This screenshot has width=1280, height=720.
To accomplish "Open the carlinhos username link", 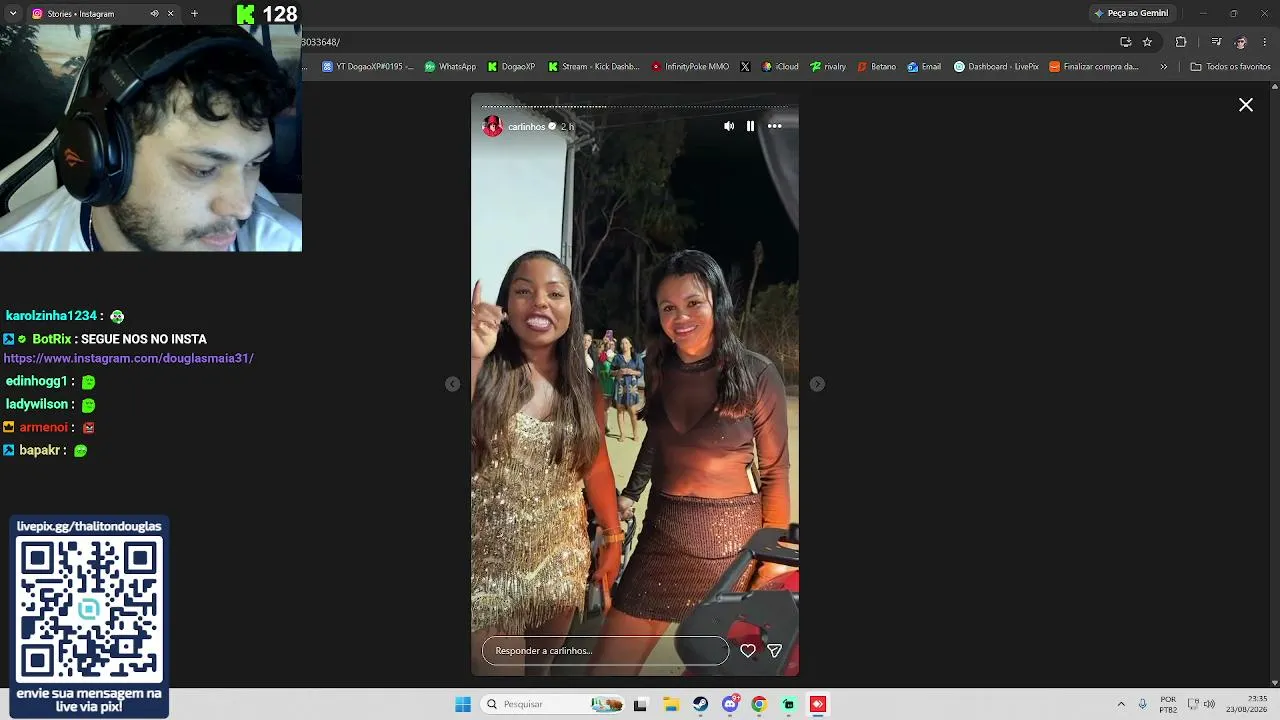I will pyautogui.click(x=527, y=127).
